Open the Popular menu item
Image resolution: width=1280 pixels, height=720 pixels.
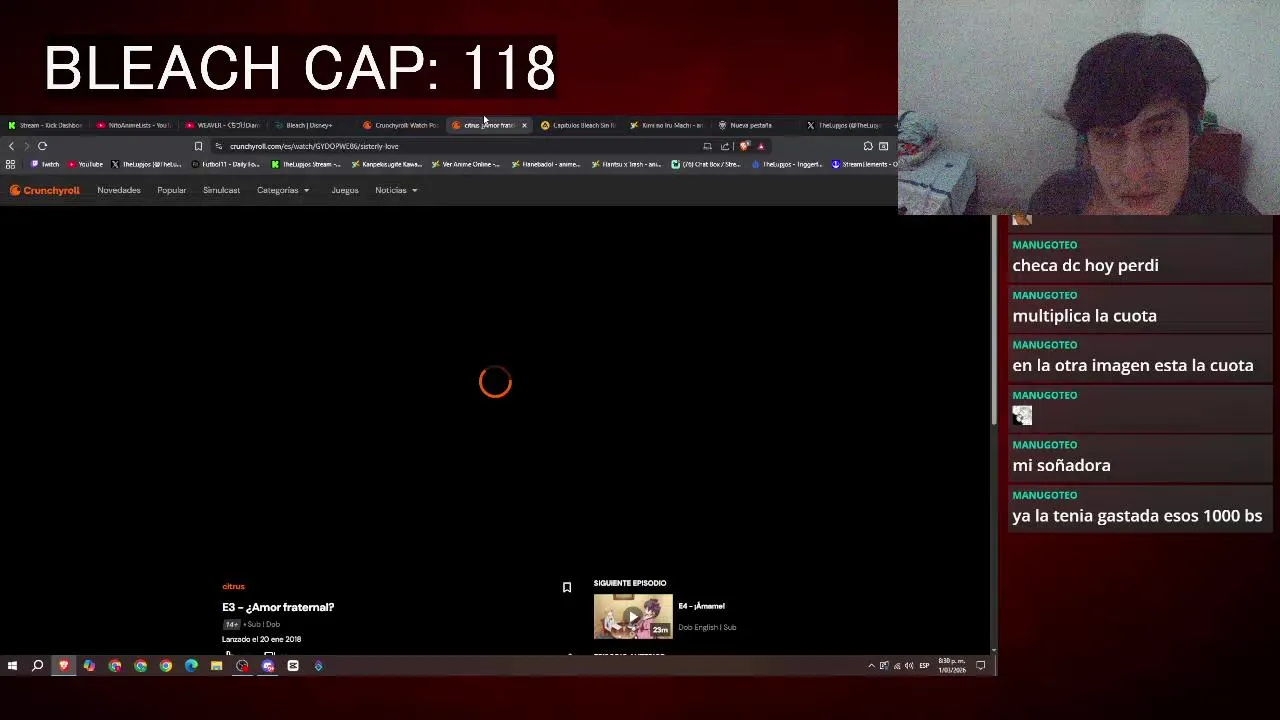click(x=171, y=190)
